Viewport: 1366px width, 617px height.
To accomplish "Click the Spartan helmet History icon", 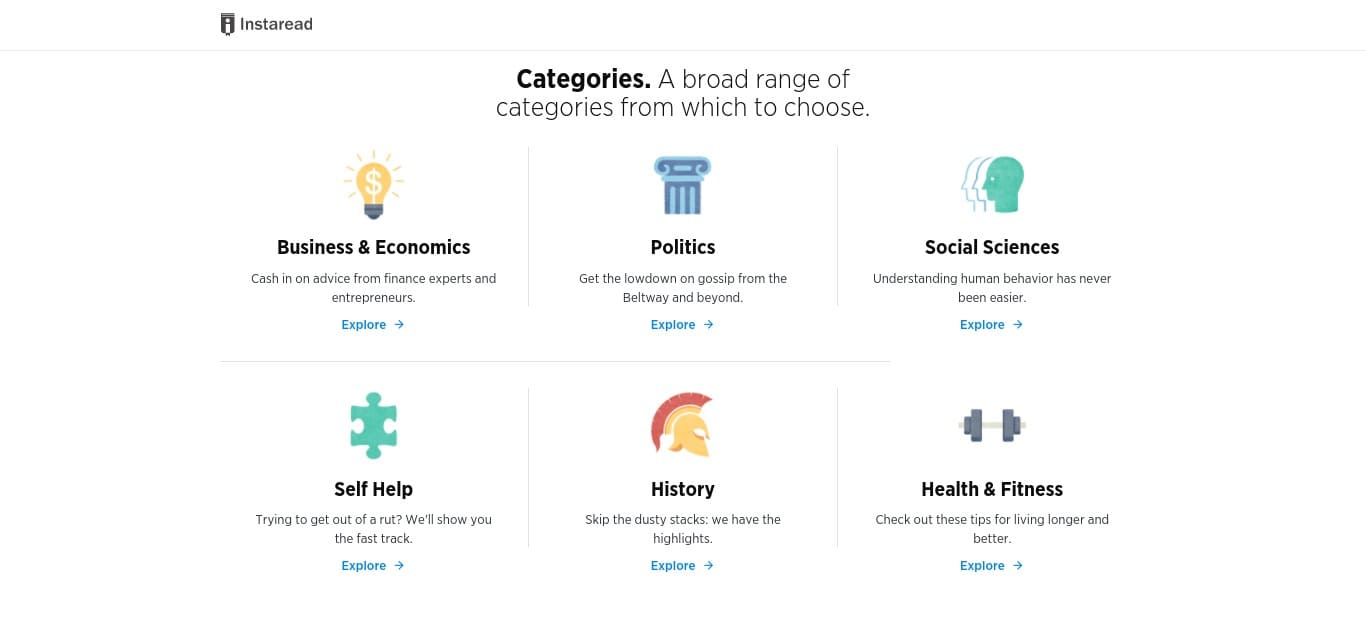I will (683, 426).
